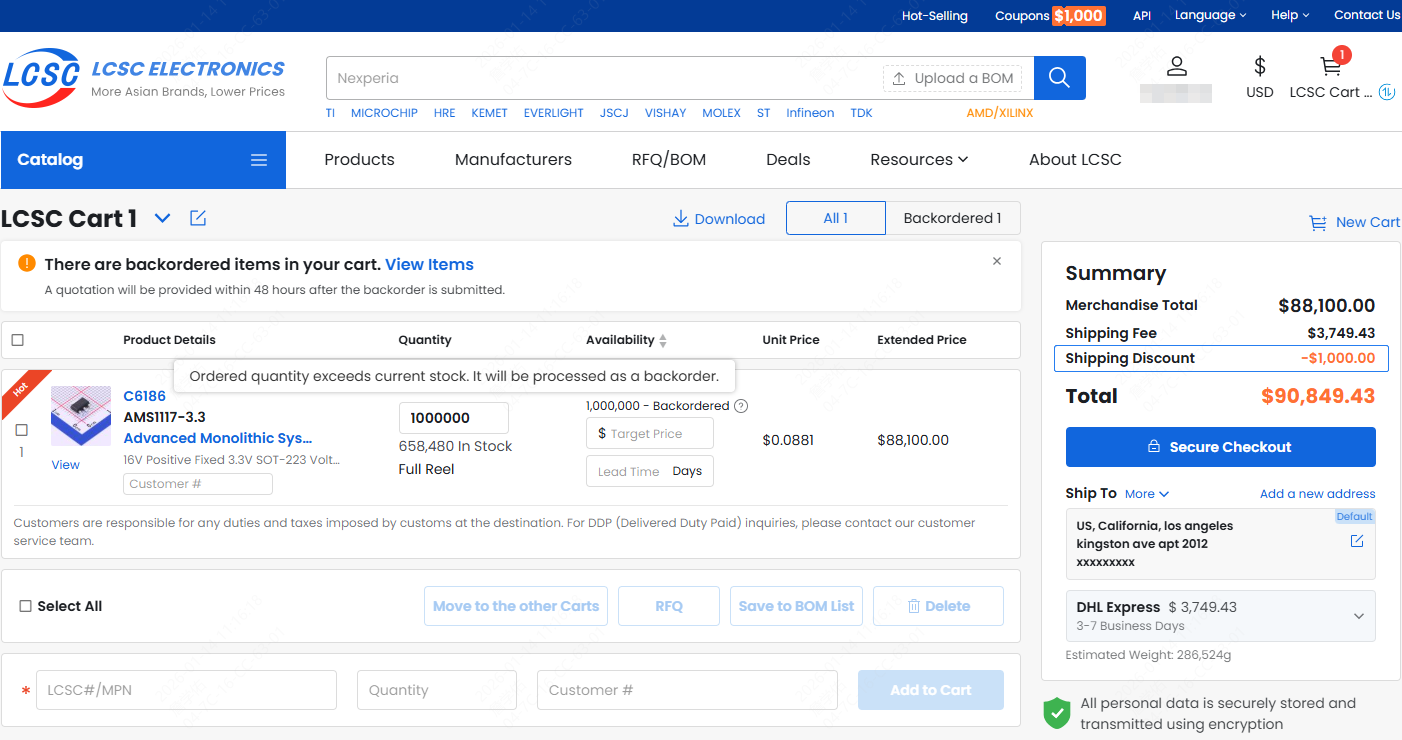Check the header select-all products checkbox
Viewport: 1402px width, 740px height.
[x=18, y=340]
